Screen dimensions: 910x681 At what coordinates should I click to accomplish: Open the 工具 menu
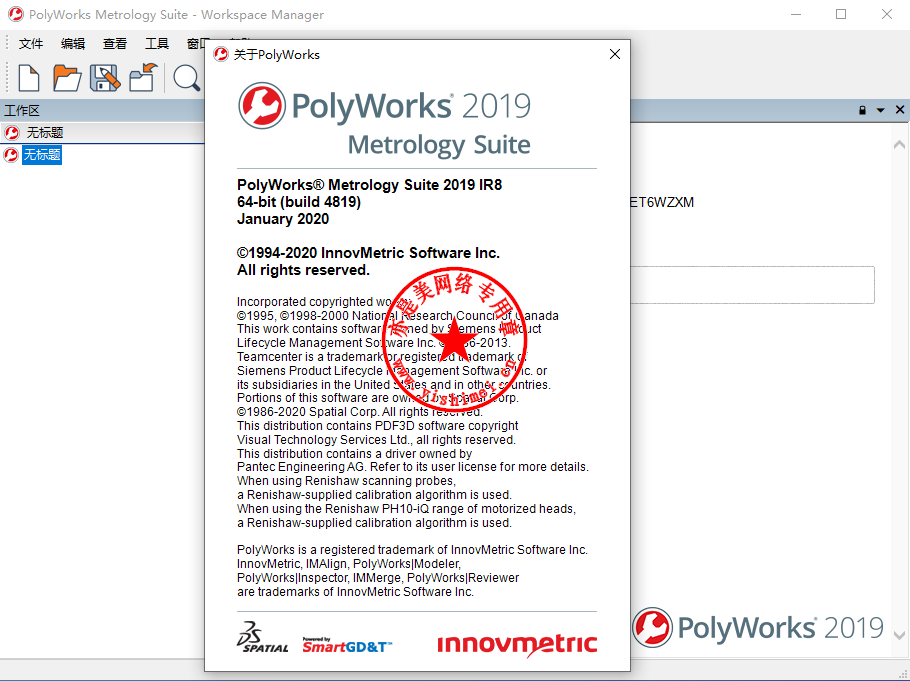point(157,44)
